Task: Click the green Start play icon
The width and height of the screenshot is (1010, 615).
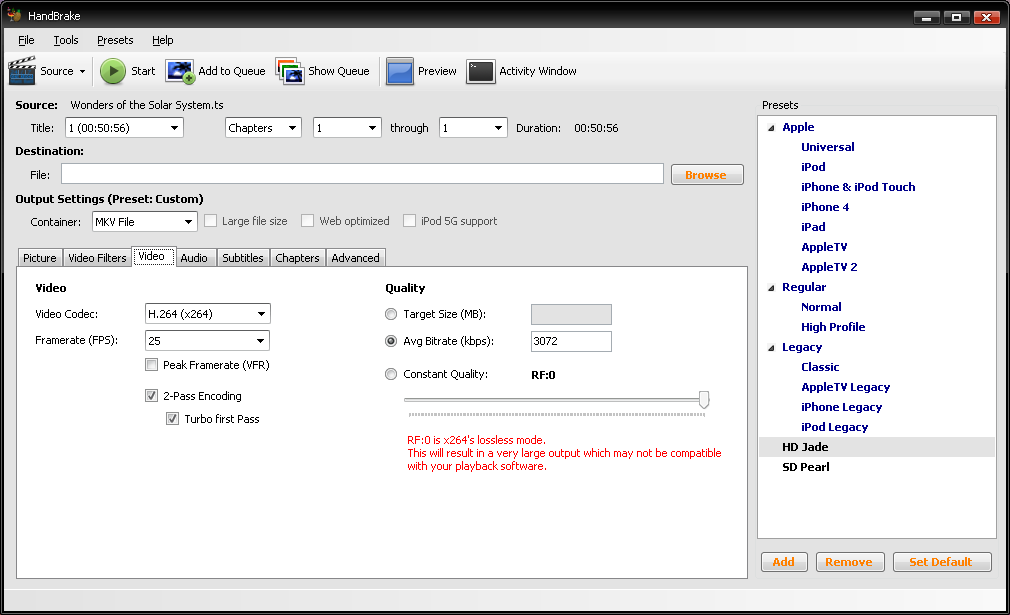Action: coord(113,71)
